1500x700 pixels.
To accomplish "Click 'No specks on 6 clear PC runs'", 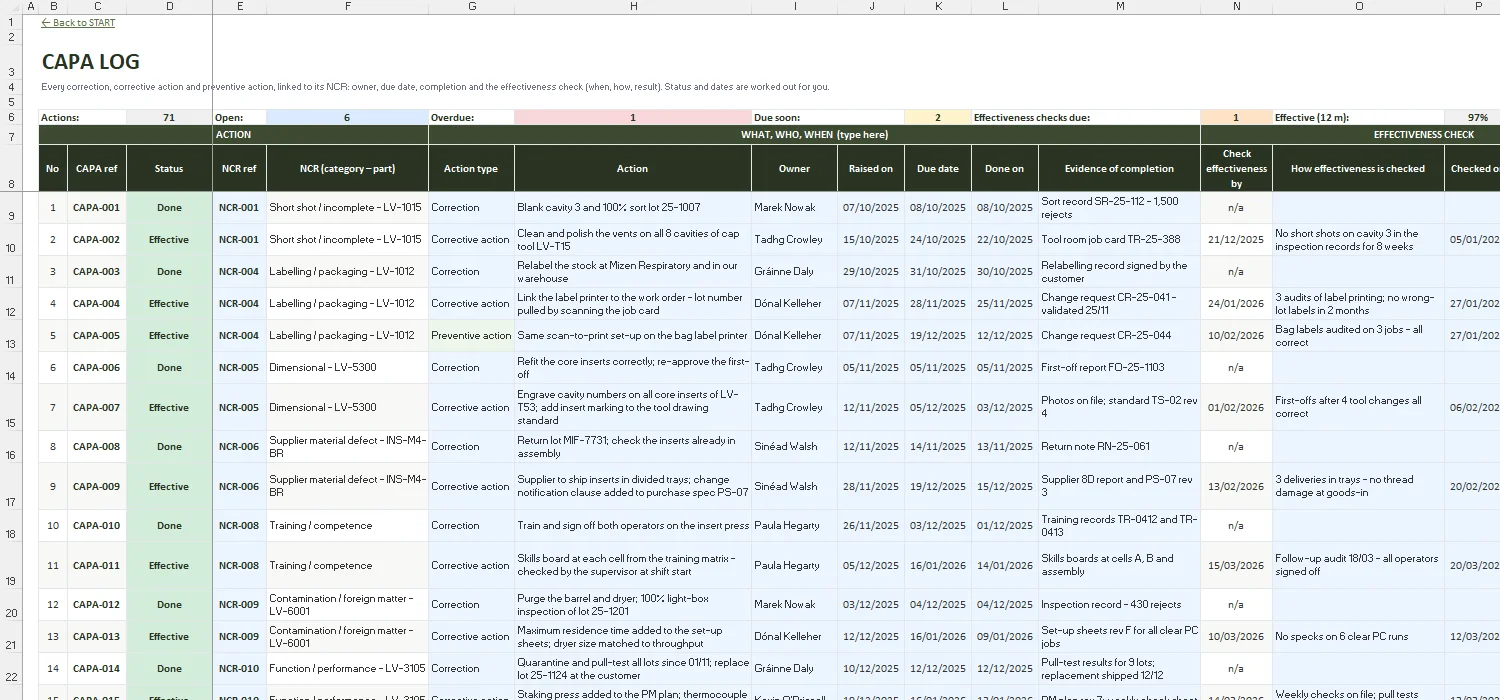I will pyautogui.click(x=1358, y=636).
